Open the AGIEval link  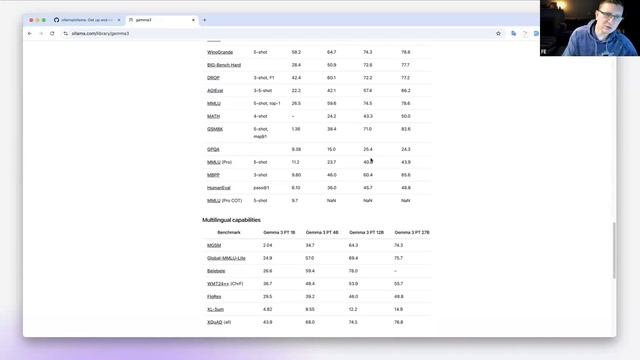click(x=215, y=91)
